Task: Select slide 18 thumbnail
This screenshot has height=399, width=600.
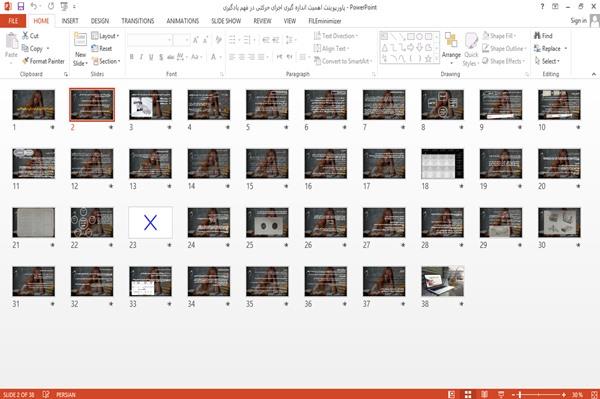Action: [442, 164]
